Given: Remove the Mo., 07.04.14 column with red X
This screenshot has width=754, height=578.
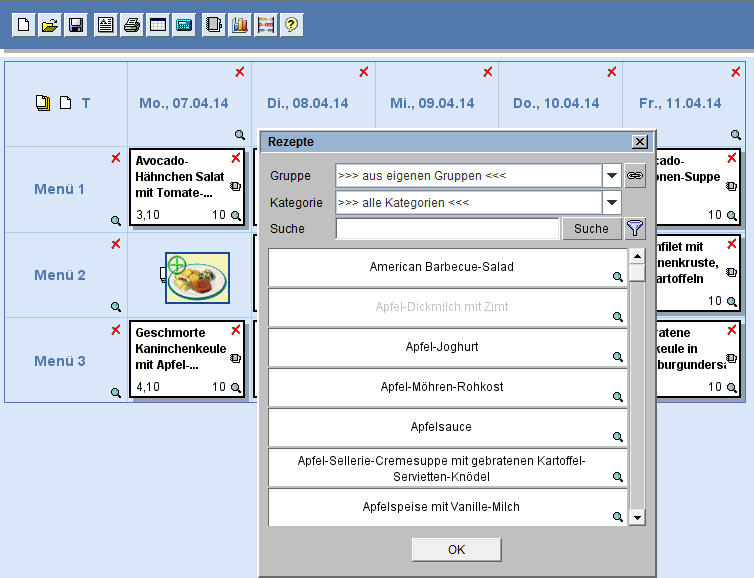Looking at the screenshot, I should [x=240, y=72].
